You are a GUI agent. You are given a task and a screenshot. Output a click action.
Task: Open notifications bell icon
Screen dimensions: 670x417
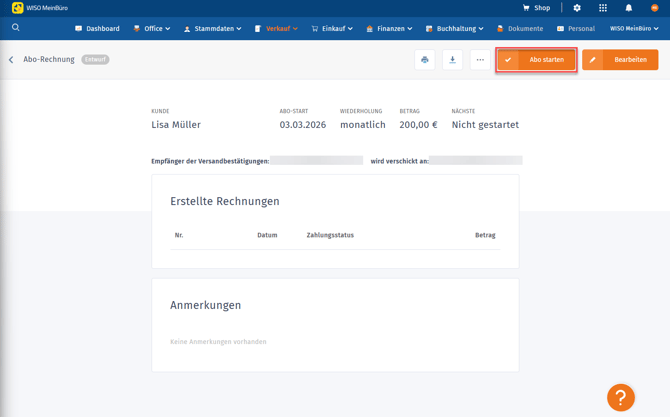629,8
